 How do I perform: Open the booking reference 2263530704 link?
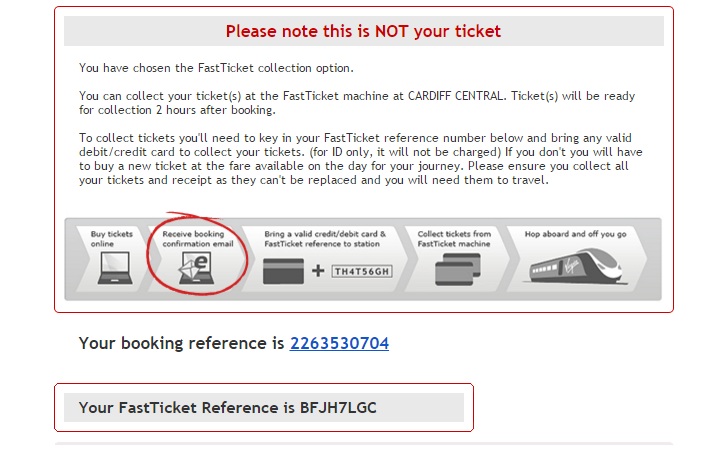(339, 343)
